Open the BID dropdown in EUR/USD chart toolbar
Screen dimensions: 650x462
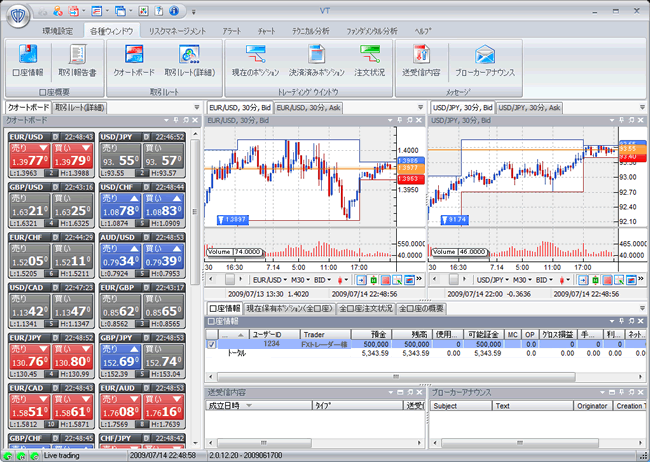click(x=323, y=280)
